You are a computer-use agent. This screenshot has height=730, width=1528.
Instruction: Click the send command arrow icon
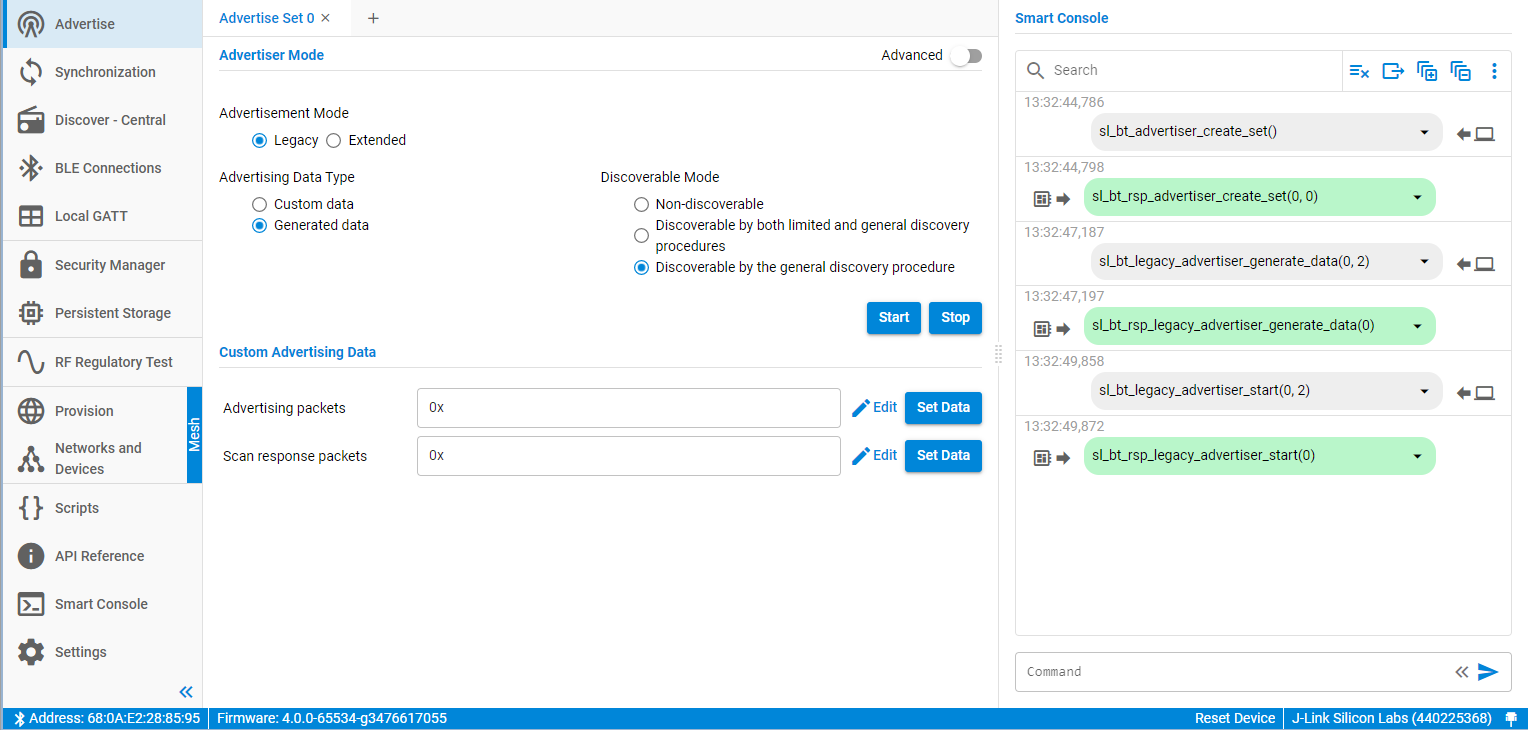[1488, 672]
